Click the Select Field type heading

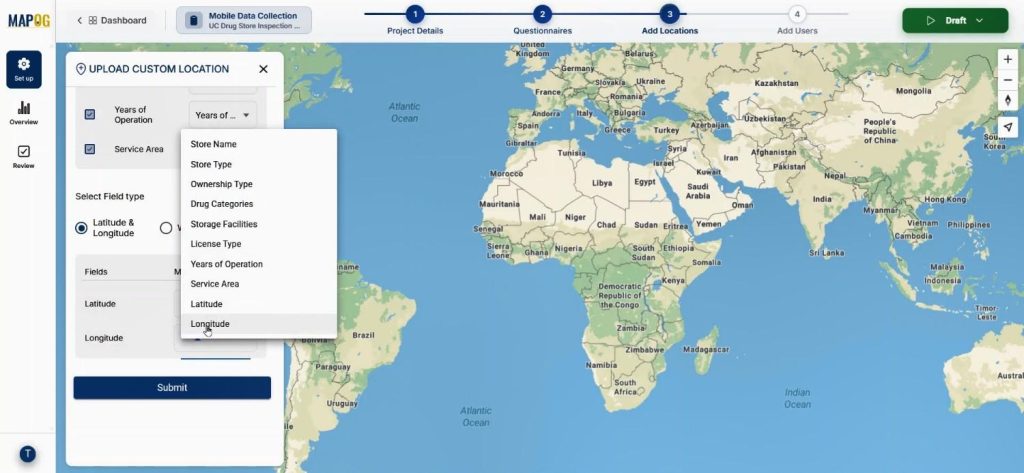(110, 196)
